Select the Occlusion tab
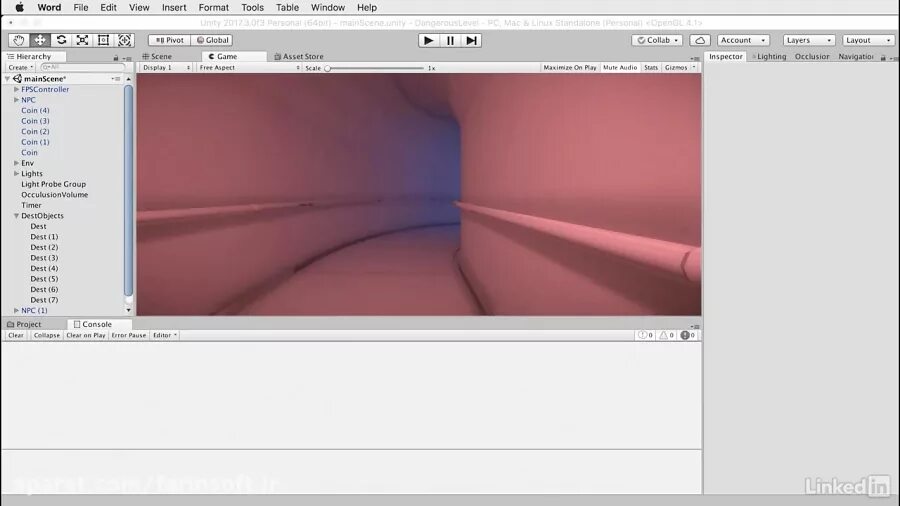Image resolution: width=900 pixels, height=506 pixels. 812,56
